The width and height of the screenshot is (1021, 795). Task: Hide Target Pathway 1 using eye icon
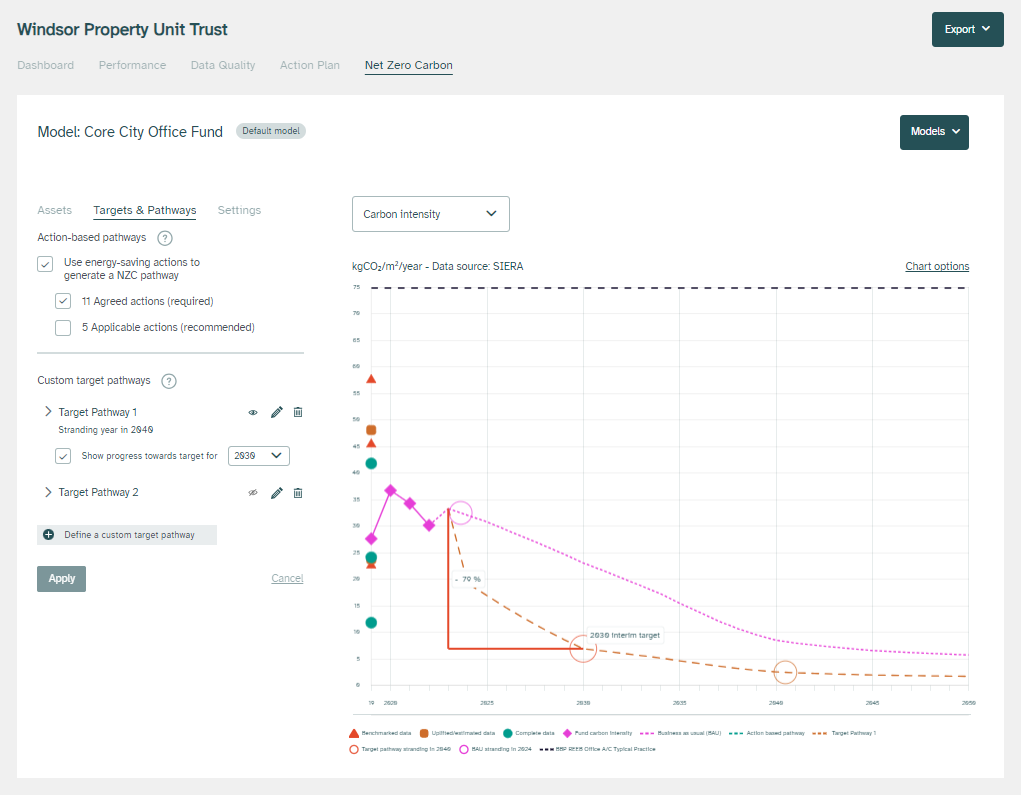(x=253, y=412)
